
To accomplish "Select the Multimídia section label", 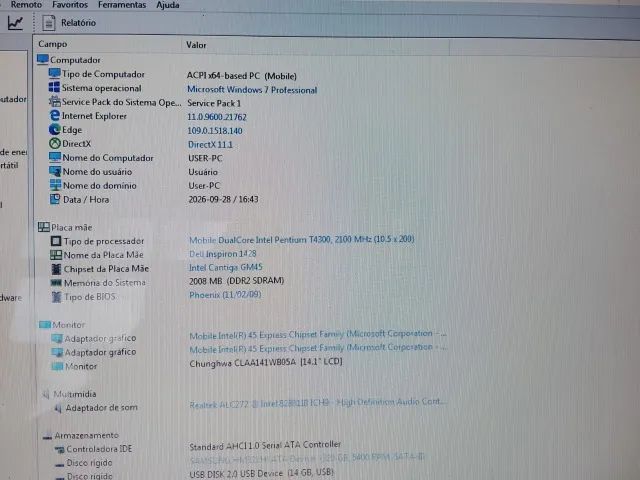I will click(x=75, y=394).
